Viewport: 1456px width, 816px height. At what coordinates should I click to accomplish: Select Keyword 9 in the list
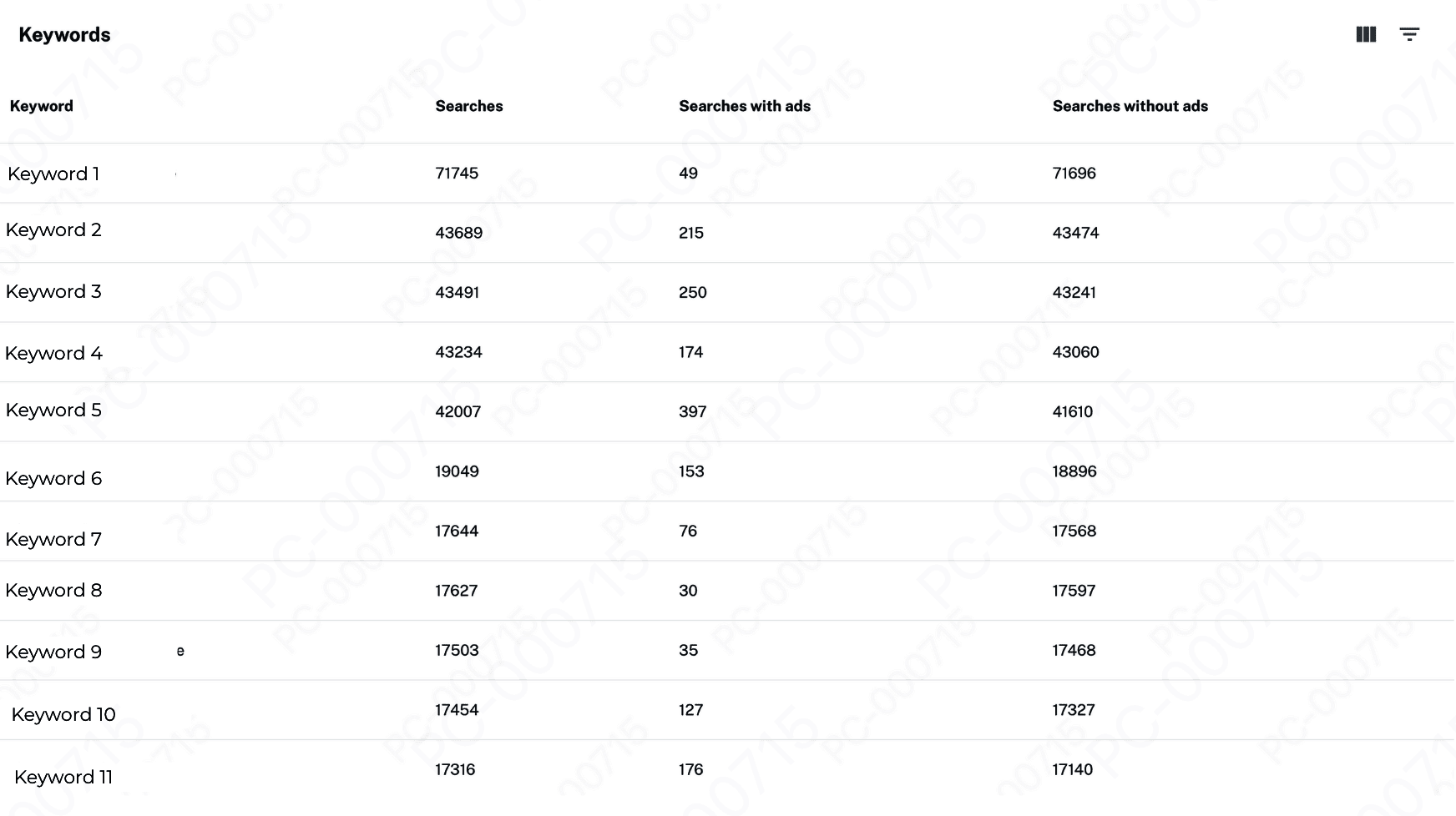53,652
